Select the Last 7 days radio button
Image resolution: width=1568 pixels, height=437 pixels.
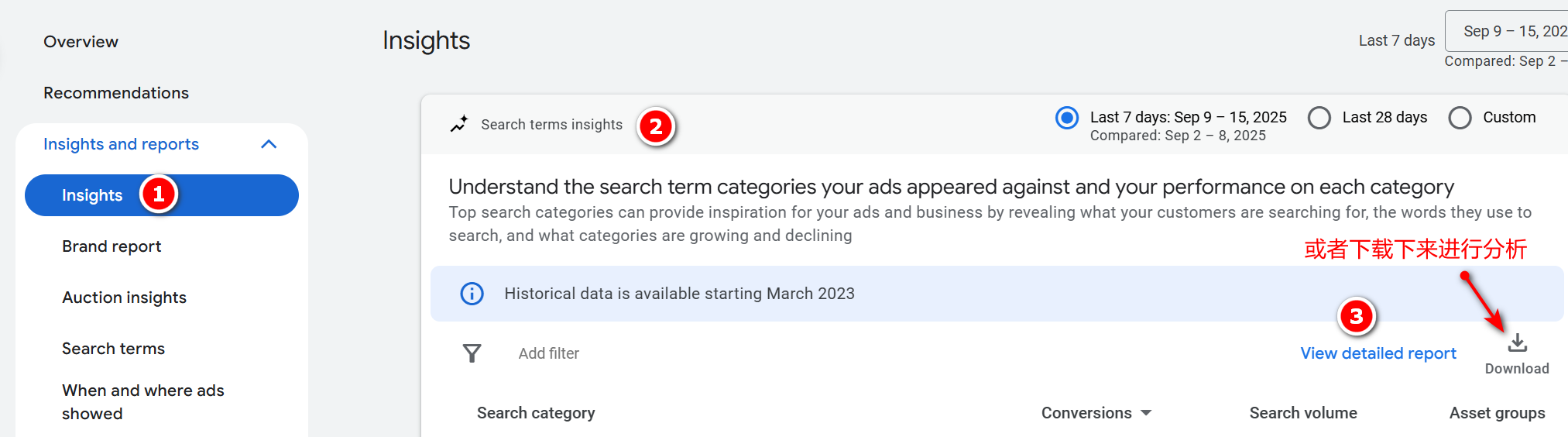(1066, 118)
